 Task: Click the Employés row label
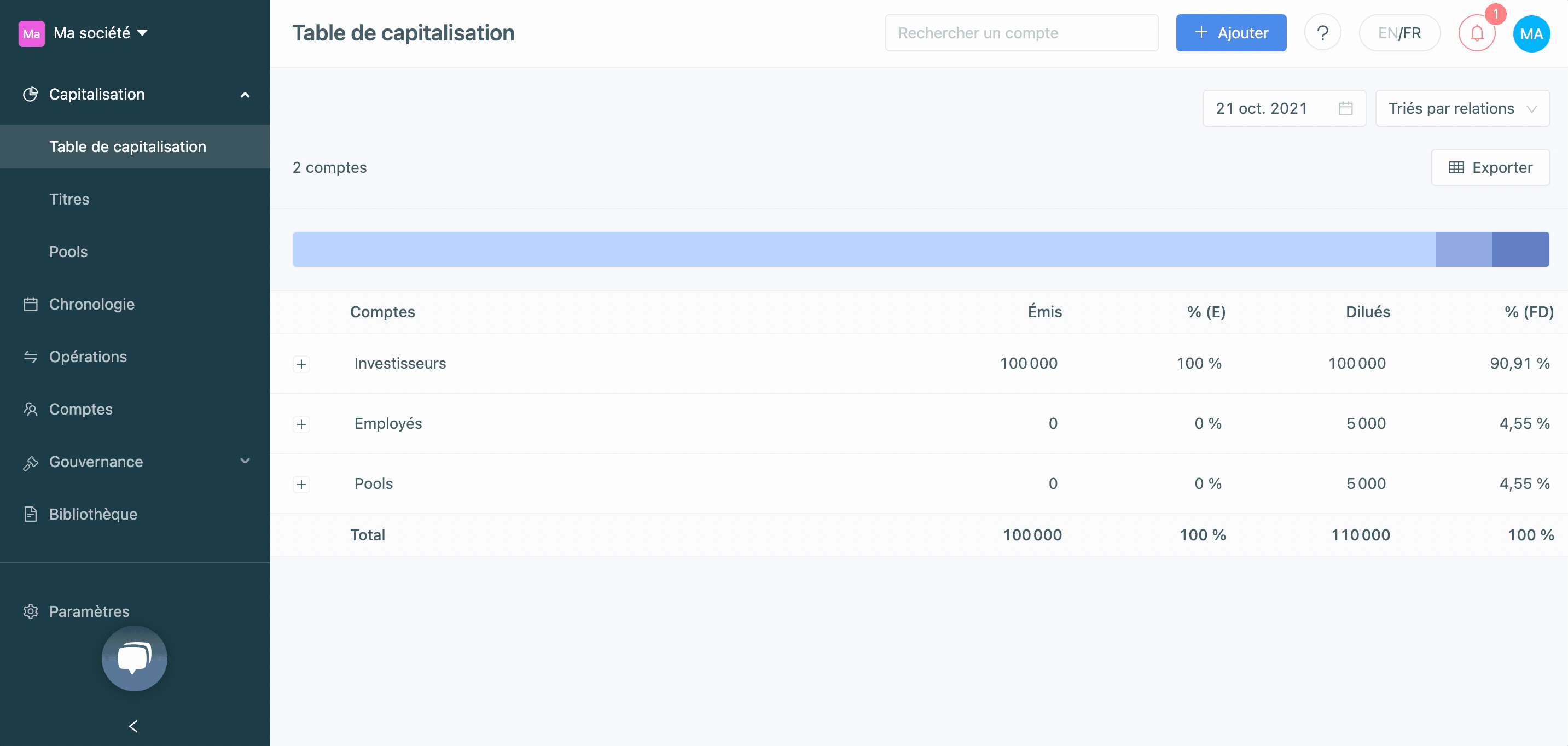(x=388, y=423)
